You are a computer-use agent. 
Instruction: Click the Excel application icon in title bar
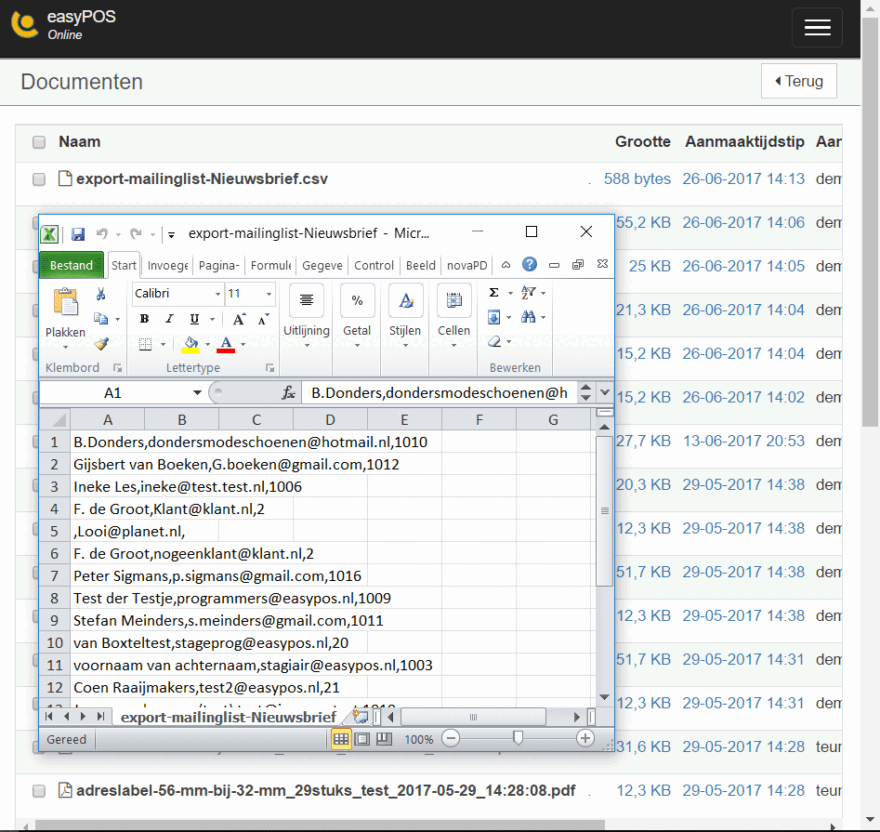tap(49, 234)
